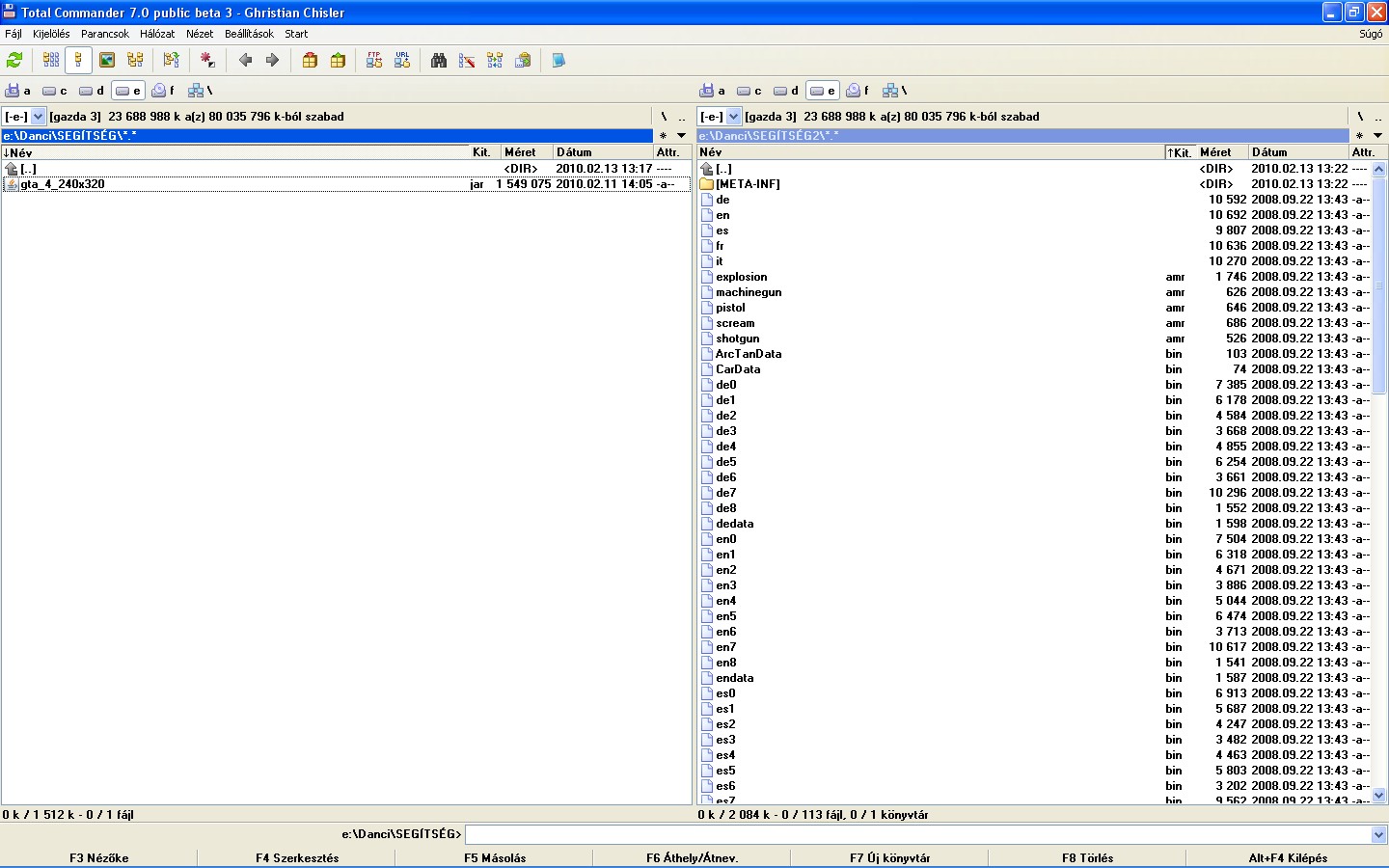Open the right panel drive dropdown
This screenshot has width=1389, height=868.
coord(733,117)
